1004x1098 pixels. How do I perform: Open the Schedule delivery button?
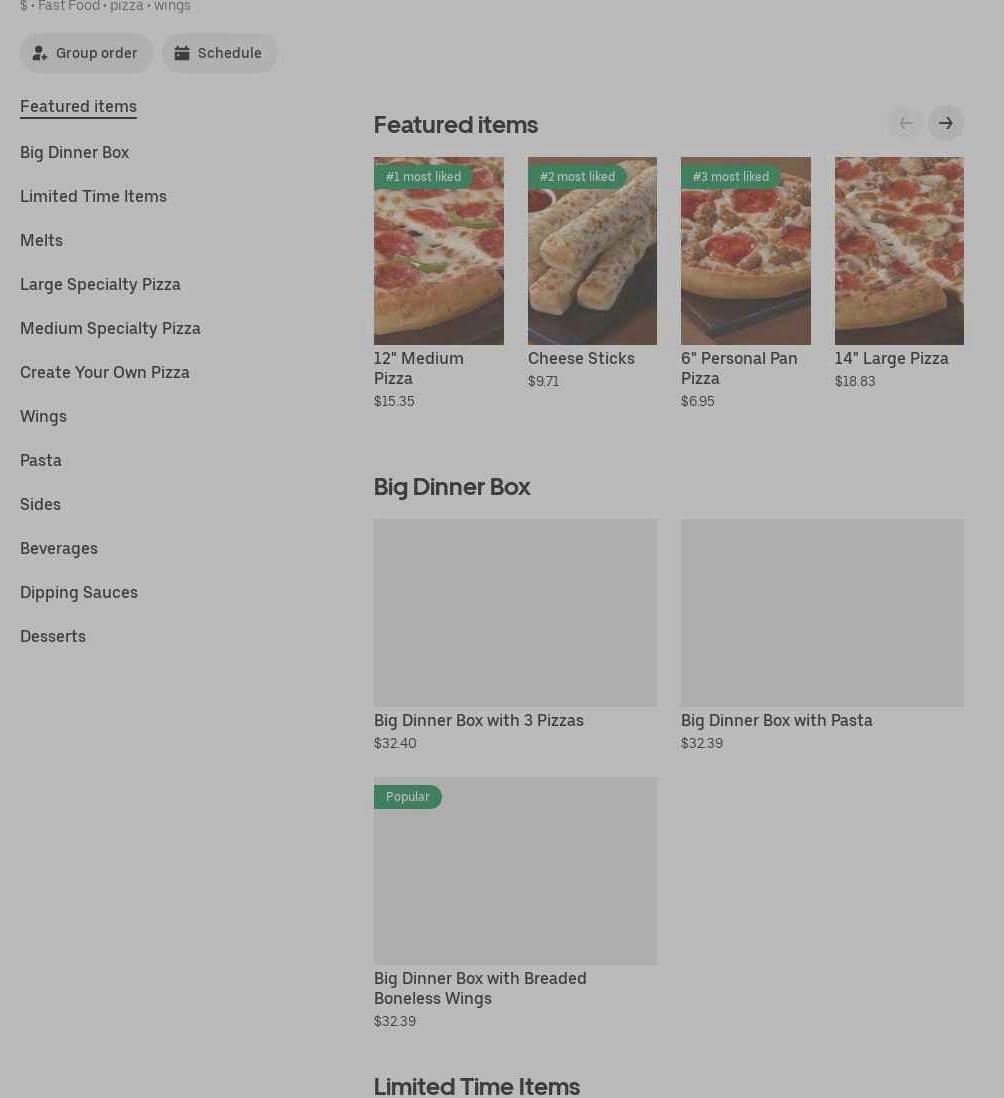click(219, 53)
